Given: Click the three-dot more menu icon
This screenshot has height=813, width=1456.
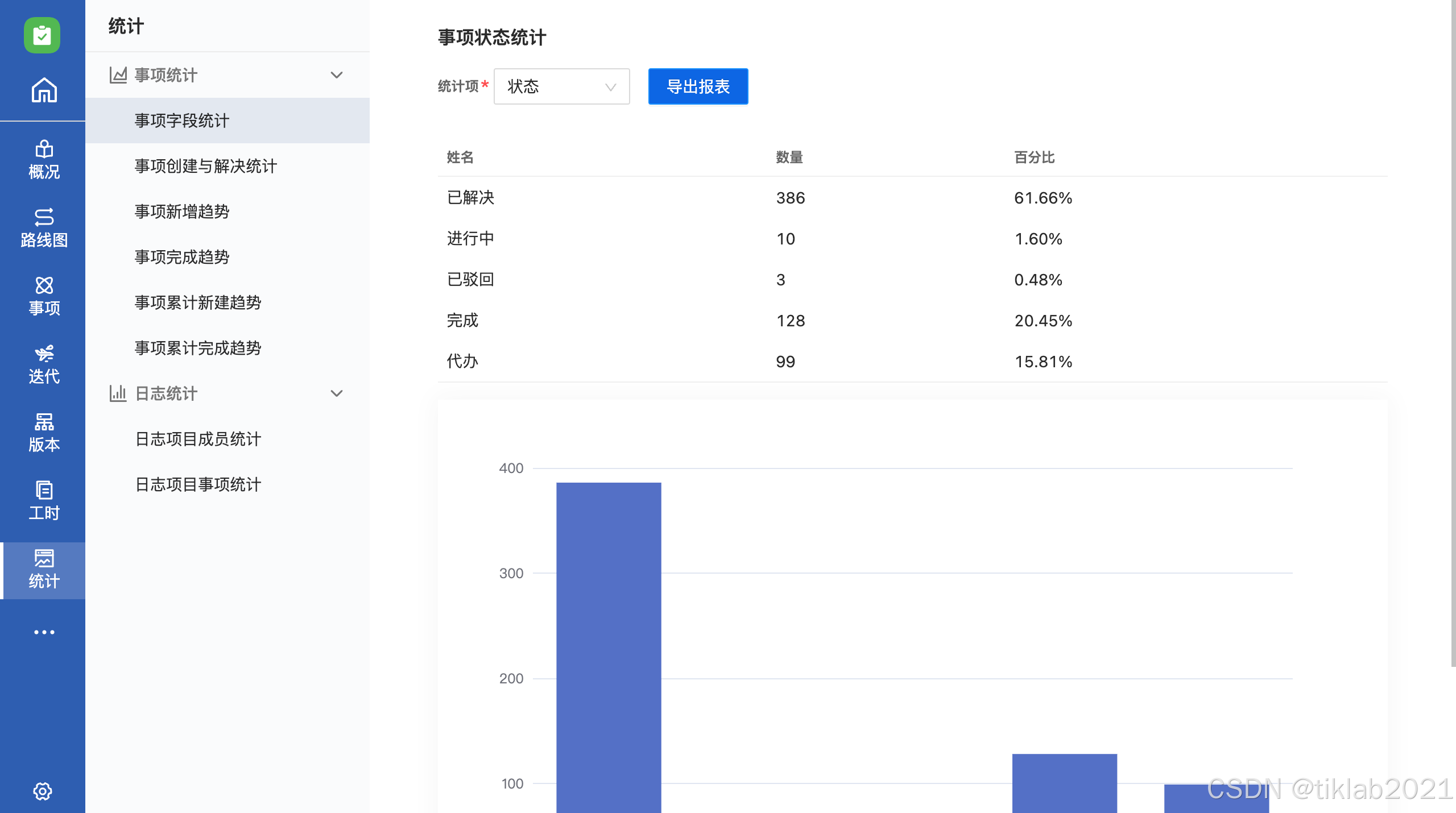Looking at the screenshot, I should (44, 632).
